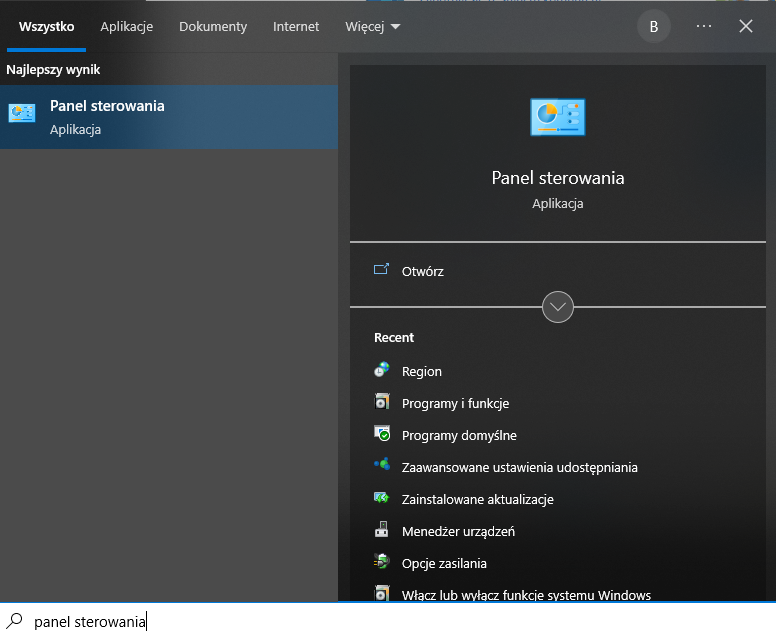Click the Menedżer urządzeń icon
Image resolution: width=776 pixels, height=637 pixels.
(x=381, y=531)
